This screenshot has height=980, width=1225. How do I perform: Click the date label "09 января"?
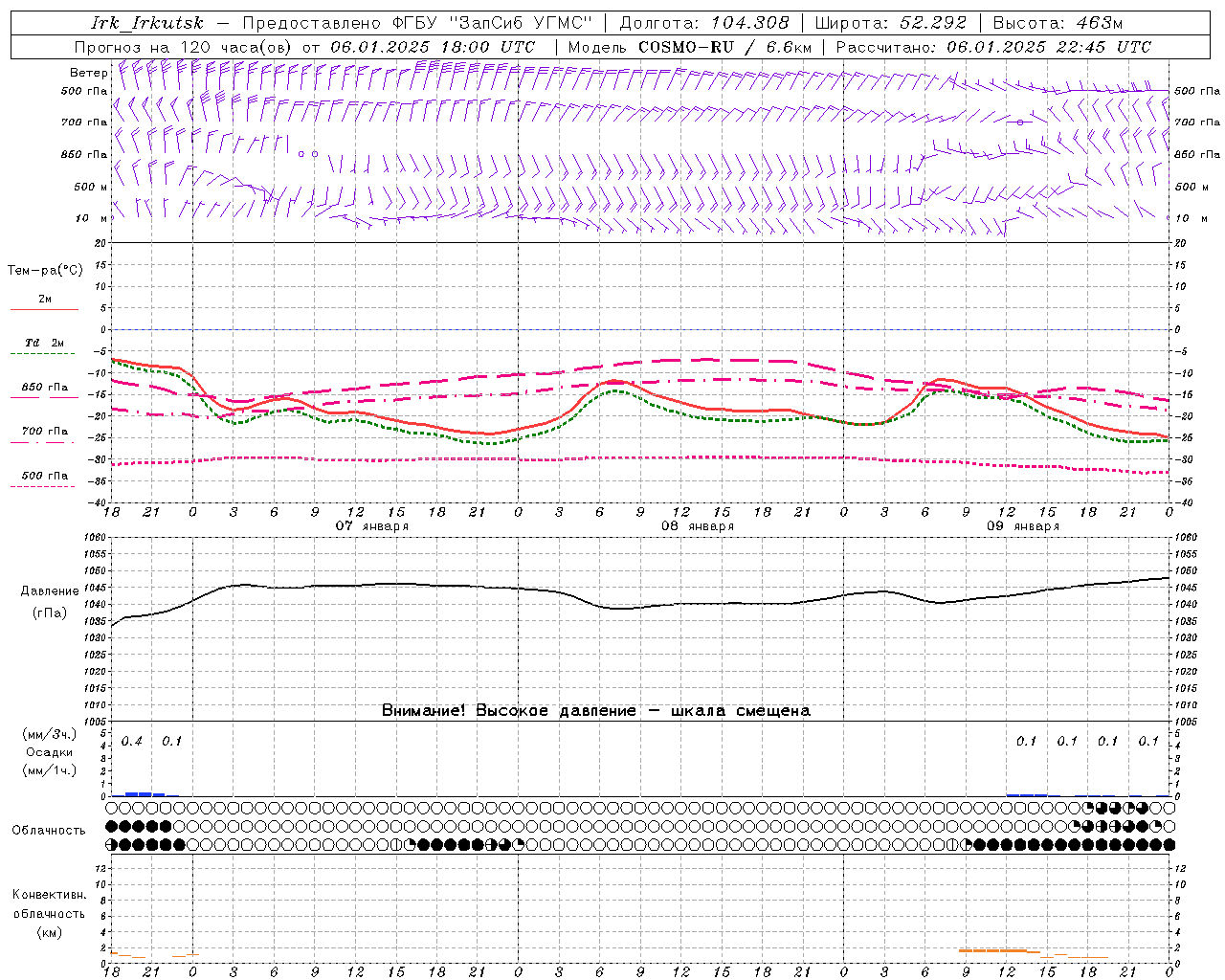coord(1023,526)
